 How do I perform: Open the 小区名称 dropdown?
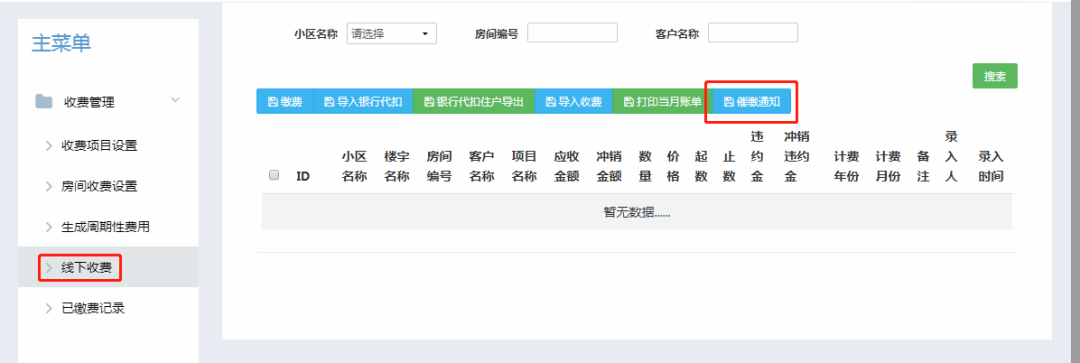click(x=392, y=33)
